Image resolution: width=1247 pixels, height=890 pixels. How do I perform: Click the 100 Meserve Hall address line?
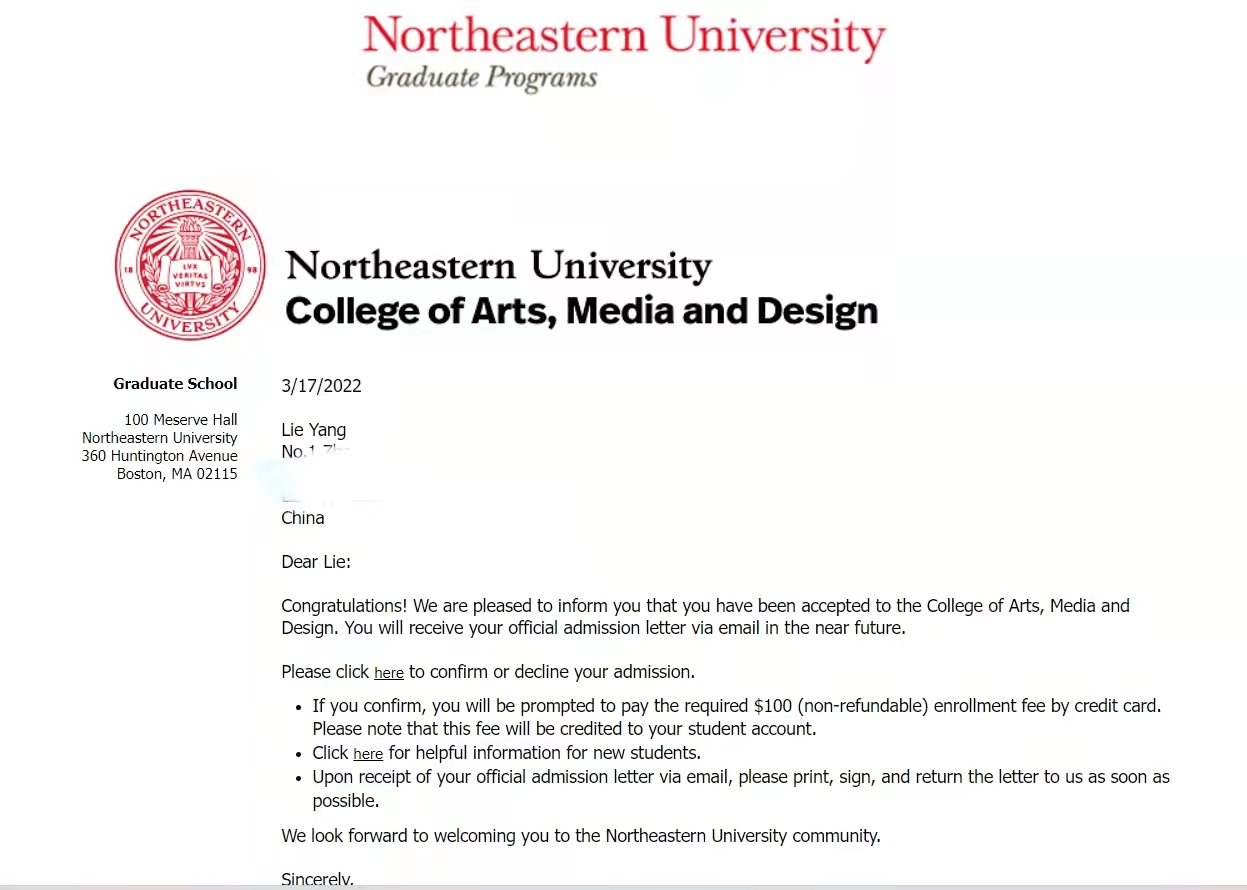[x=180, y=420]
